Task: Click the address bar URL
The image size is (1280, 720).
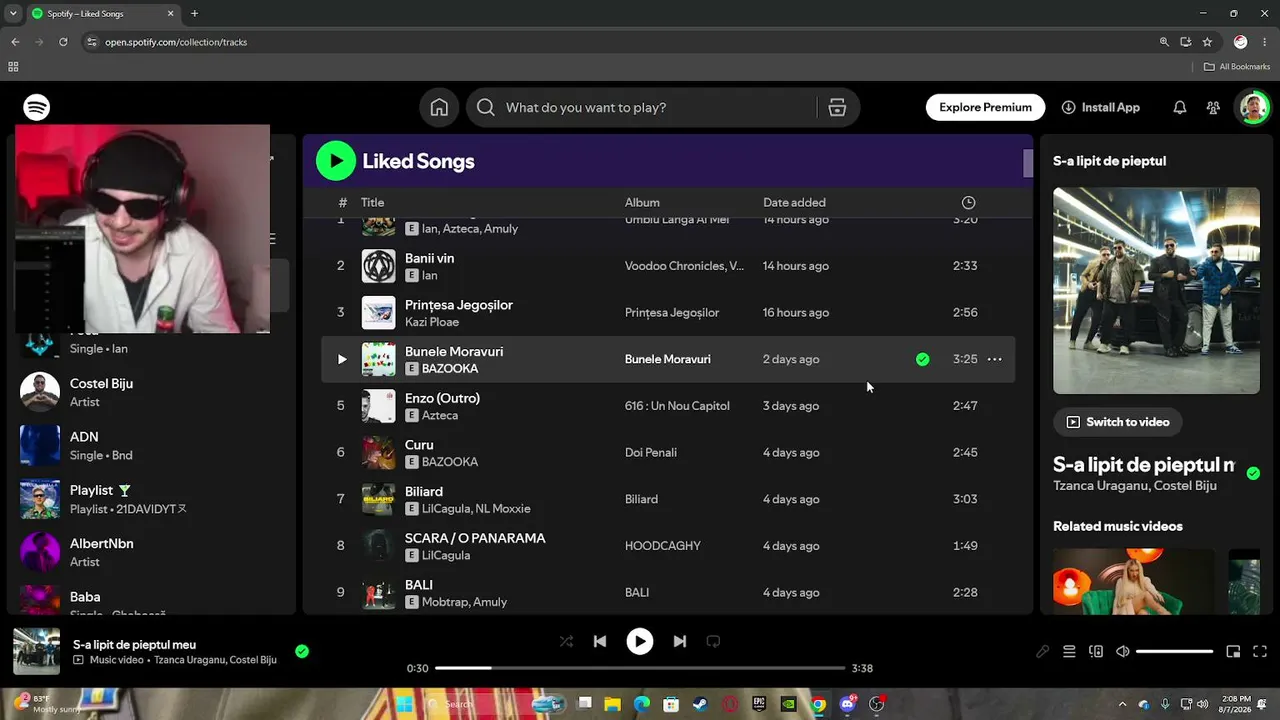Action: click(x=176, y=42)
